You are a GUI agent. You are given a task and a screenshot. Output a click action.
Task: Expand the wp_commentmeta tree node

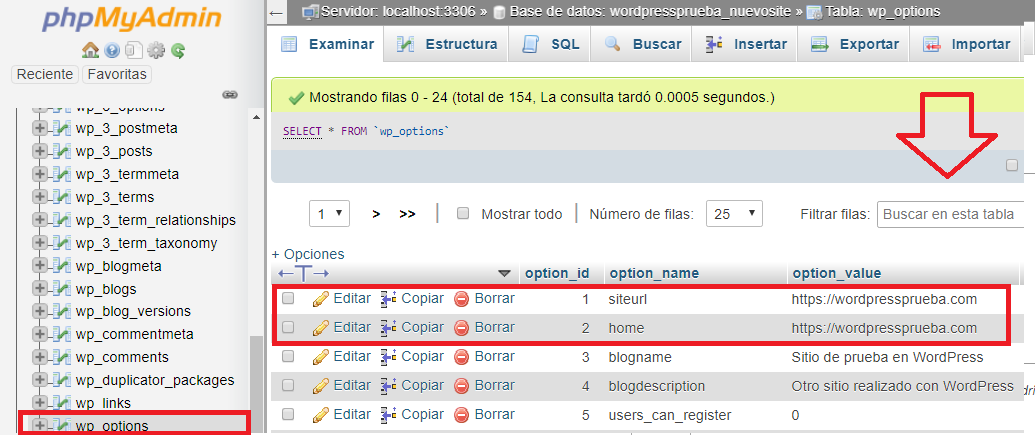pos(40,335)
